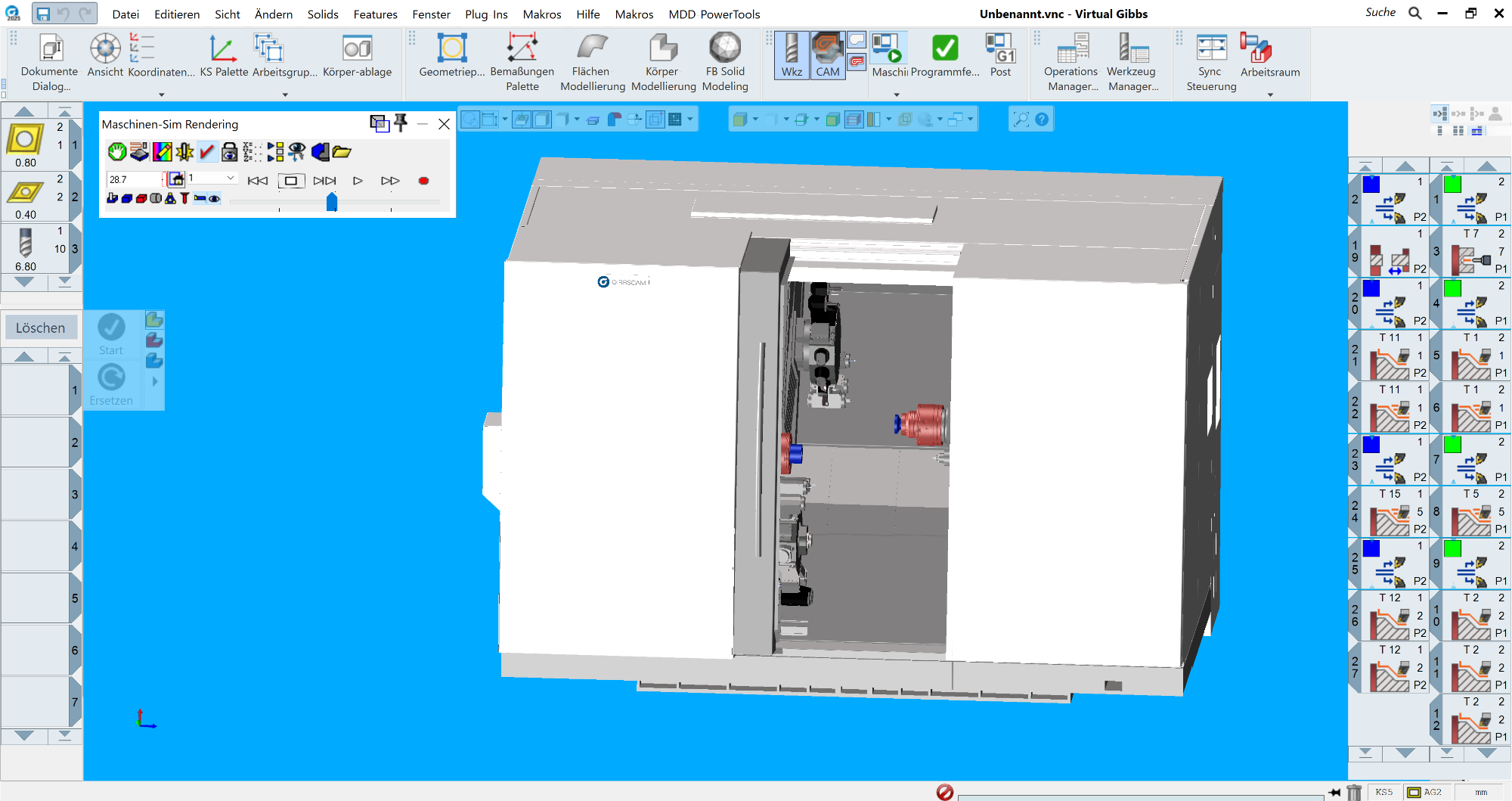The image size is (1512, 801).
Task: Click the padlock view icon in sim panel
Action: [230, 152]
